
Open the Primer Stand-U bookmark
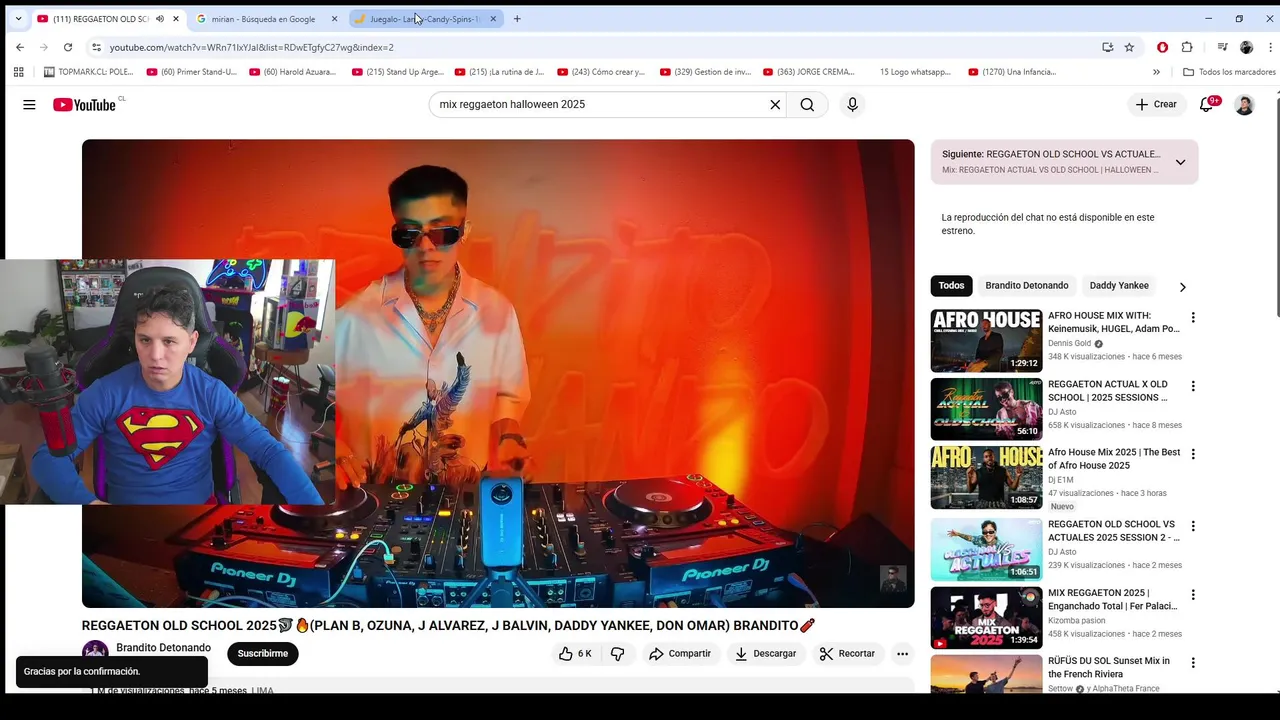coord(192,72)
